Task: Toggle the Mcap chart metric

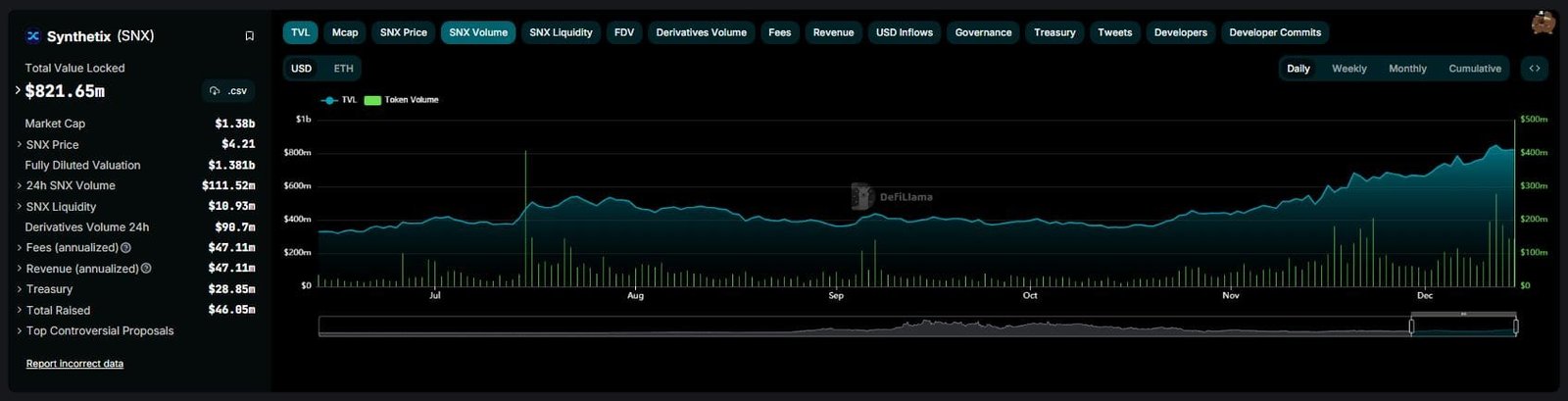Action: (x=345, y=32)
